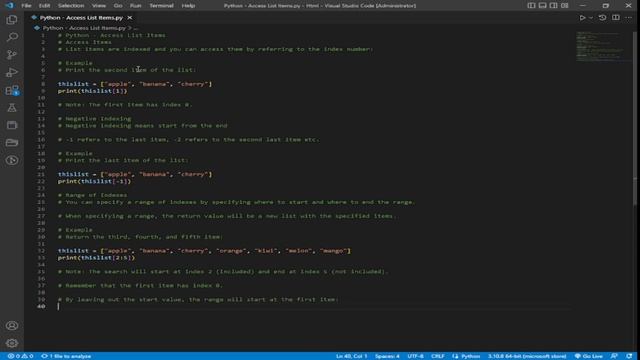The height and width of the screenshot is (360, 640).
Task: Click the '# Negative Indexing' comment line
Action: 94,118
